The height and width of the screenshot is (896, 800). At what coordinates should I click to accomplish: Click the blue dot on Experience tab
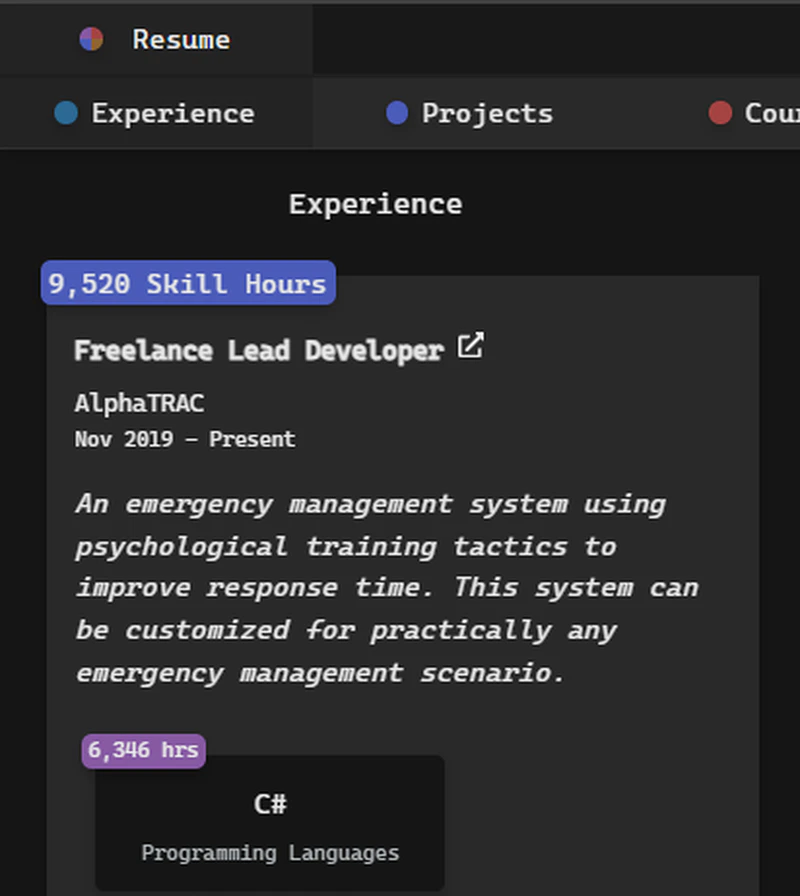(x=66, y=113)
